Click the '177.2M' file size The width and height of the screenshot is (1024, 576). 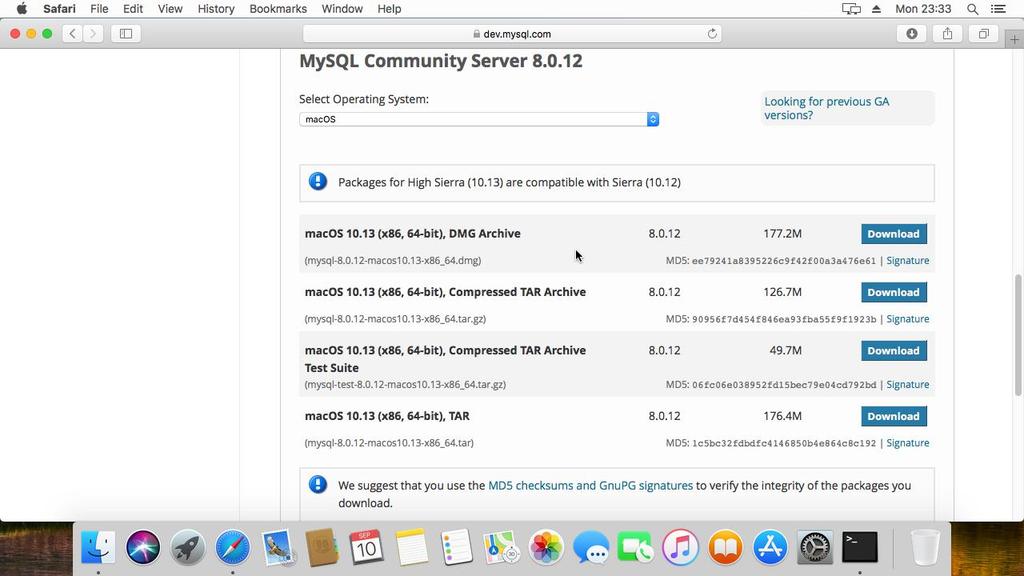(782, 233)
